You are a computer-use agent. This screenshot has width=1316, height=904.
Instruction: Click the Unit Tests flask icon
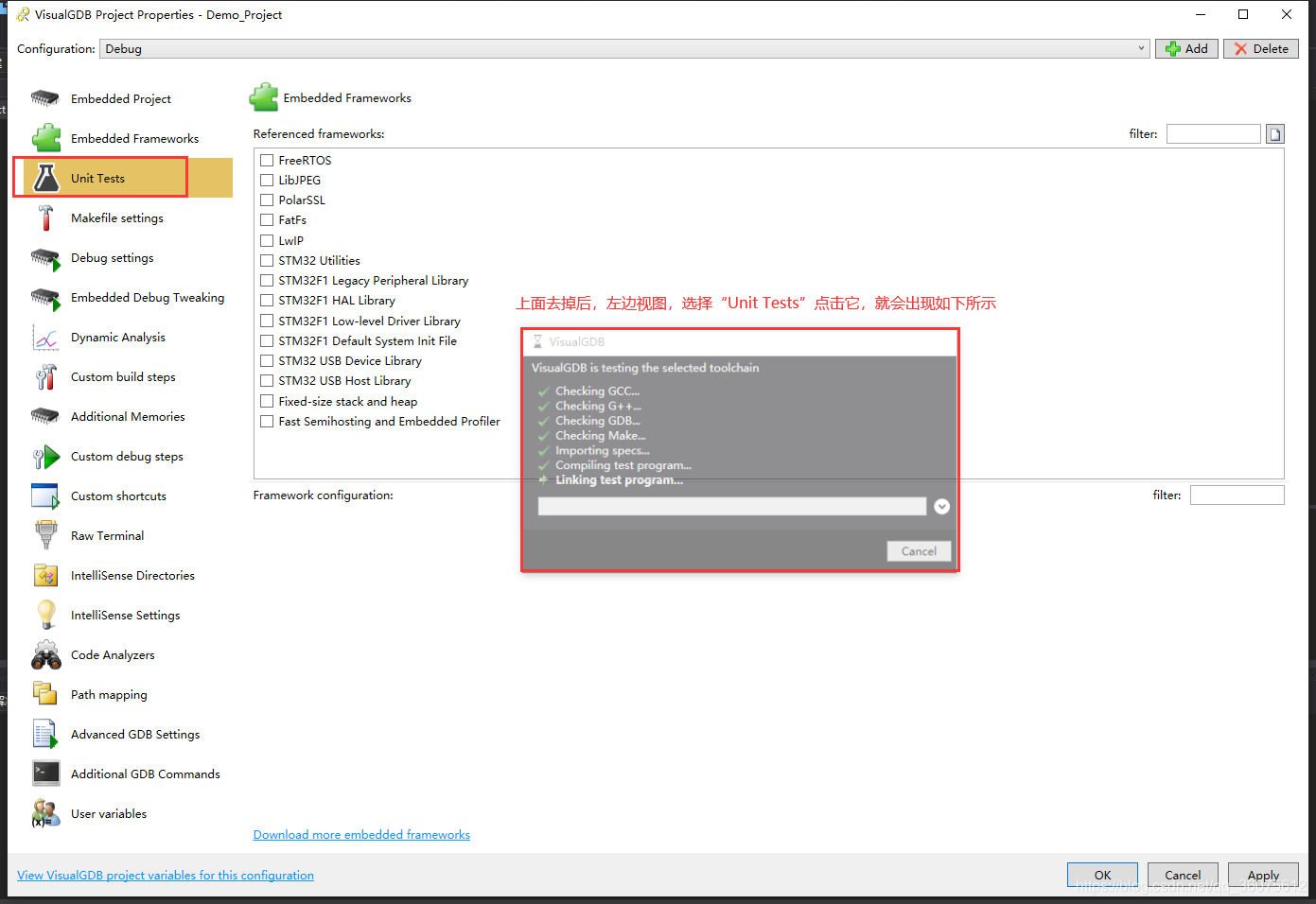click(45, 178)
